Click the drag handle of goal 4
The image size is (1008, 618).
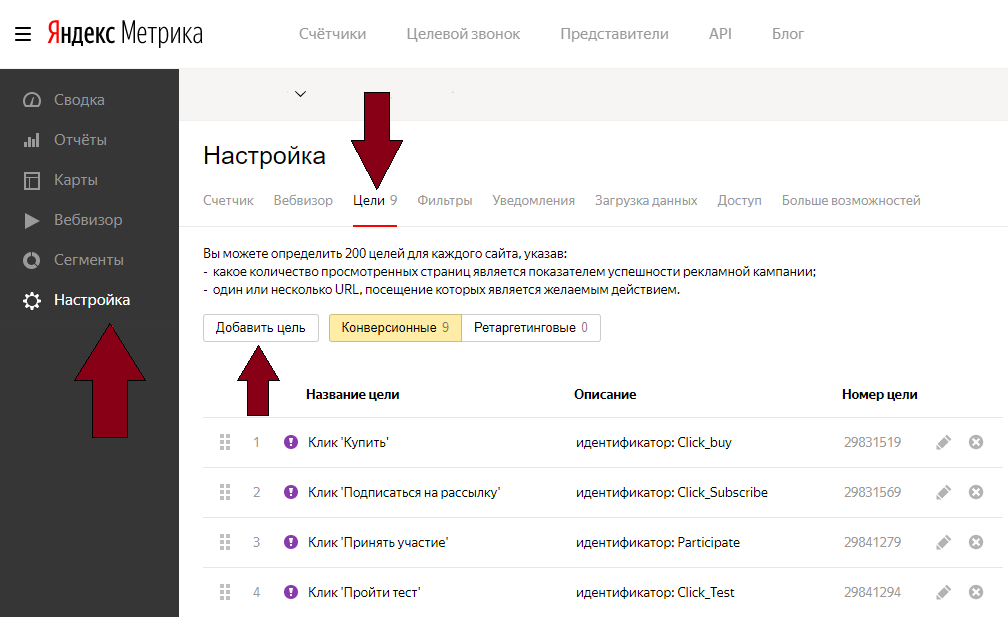point(225,592)
